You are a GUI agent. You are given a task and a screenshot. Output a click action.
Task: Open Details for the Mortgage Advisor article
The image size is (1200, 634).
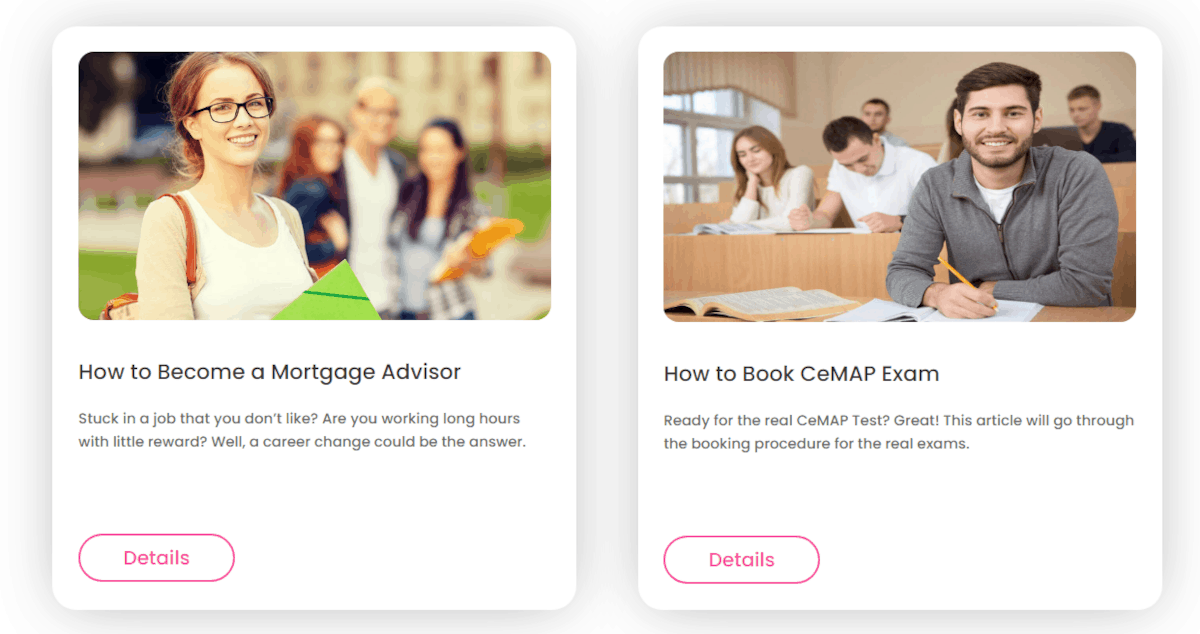pyautogui.click(x=156, y=558)
